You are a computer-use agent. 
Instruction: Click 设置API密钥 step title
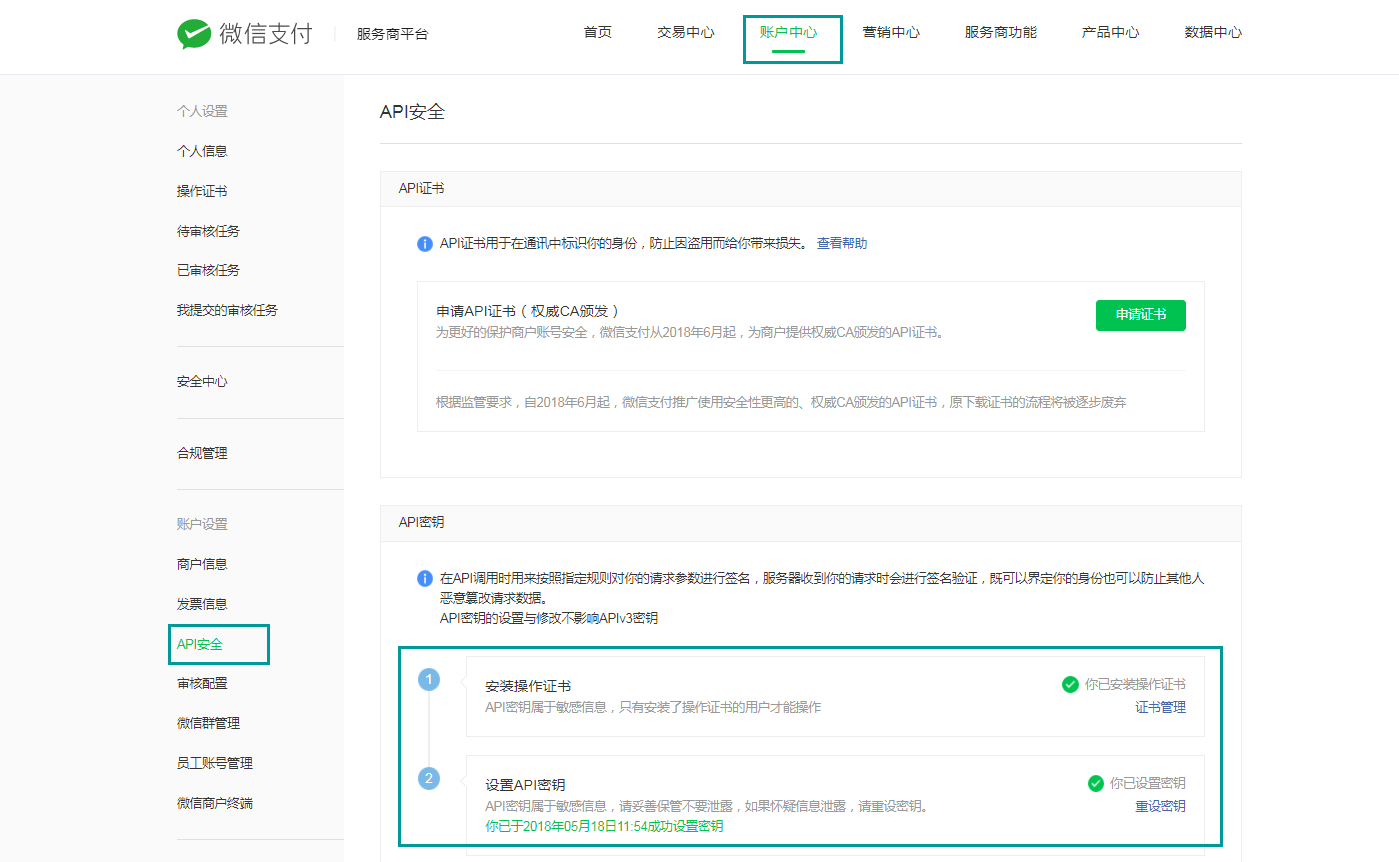(x=525, y=785)
